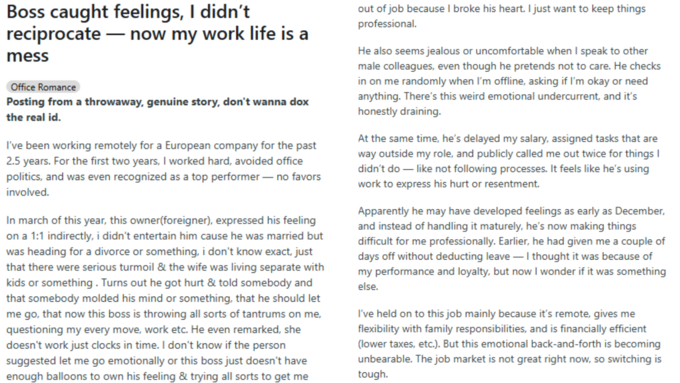Click the paragraph starting 'He also seems jealous'
This screenshot has height=383, width=680.
pyautogui.click(x=509, y=81)
